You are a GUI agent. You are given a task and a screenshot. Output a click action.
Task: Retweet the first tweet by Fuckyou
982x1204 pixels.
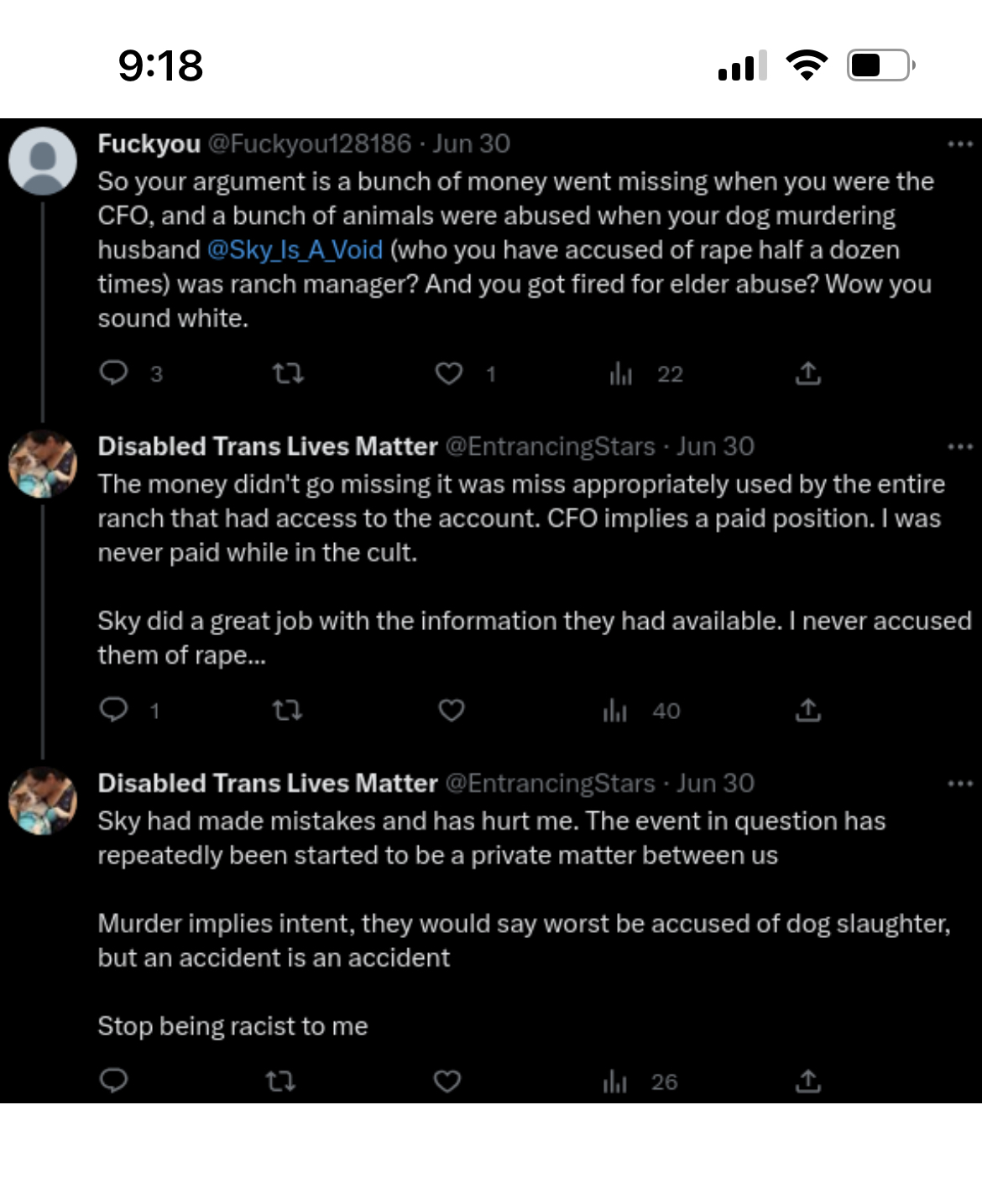pyautogui.click(x=288, y=373)
